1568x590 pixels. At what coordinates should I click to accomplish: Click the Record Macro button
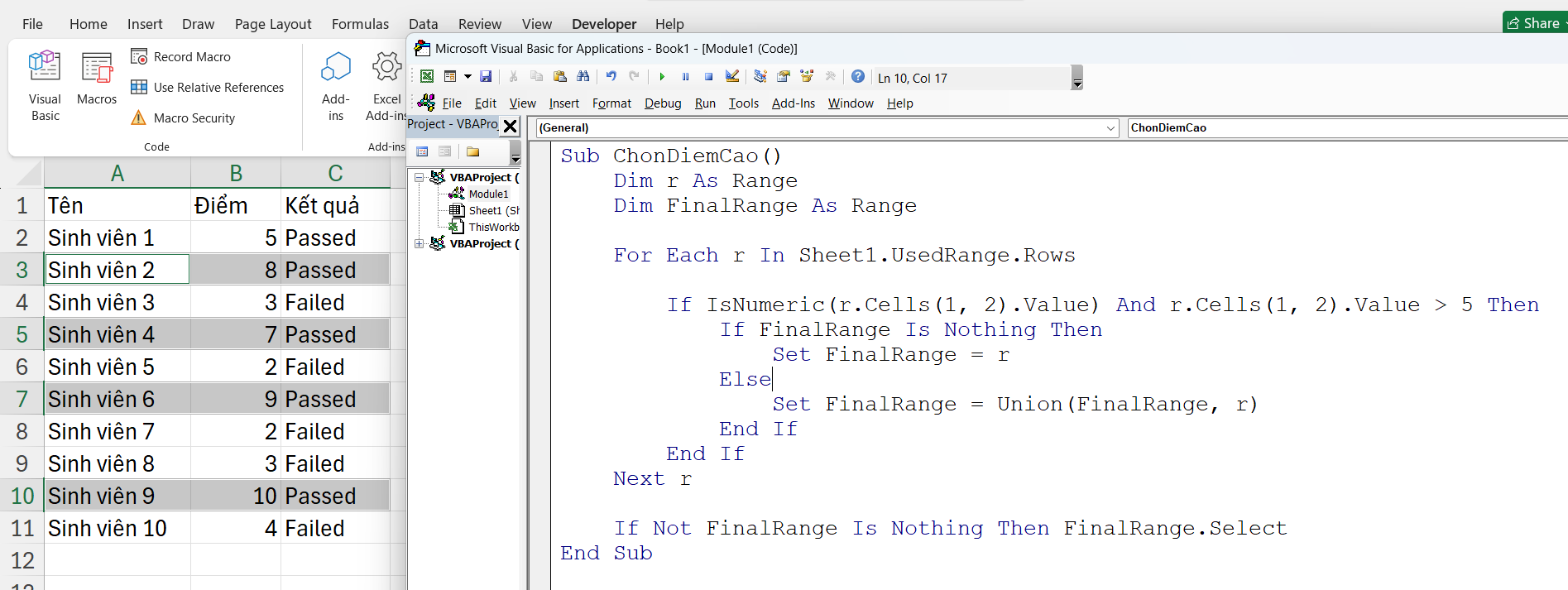[x=181, y=57]
